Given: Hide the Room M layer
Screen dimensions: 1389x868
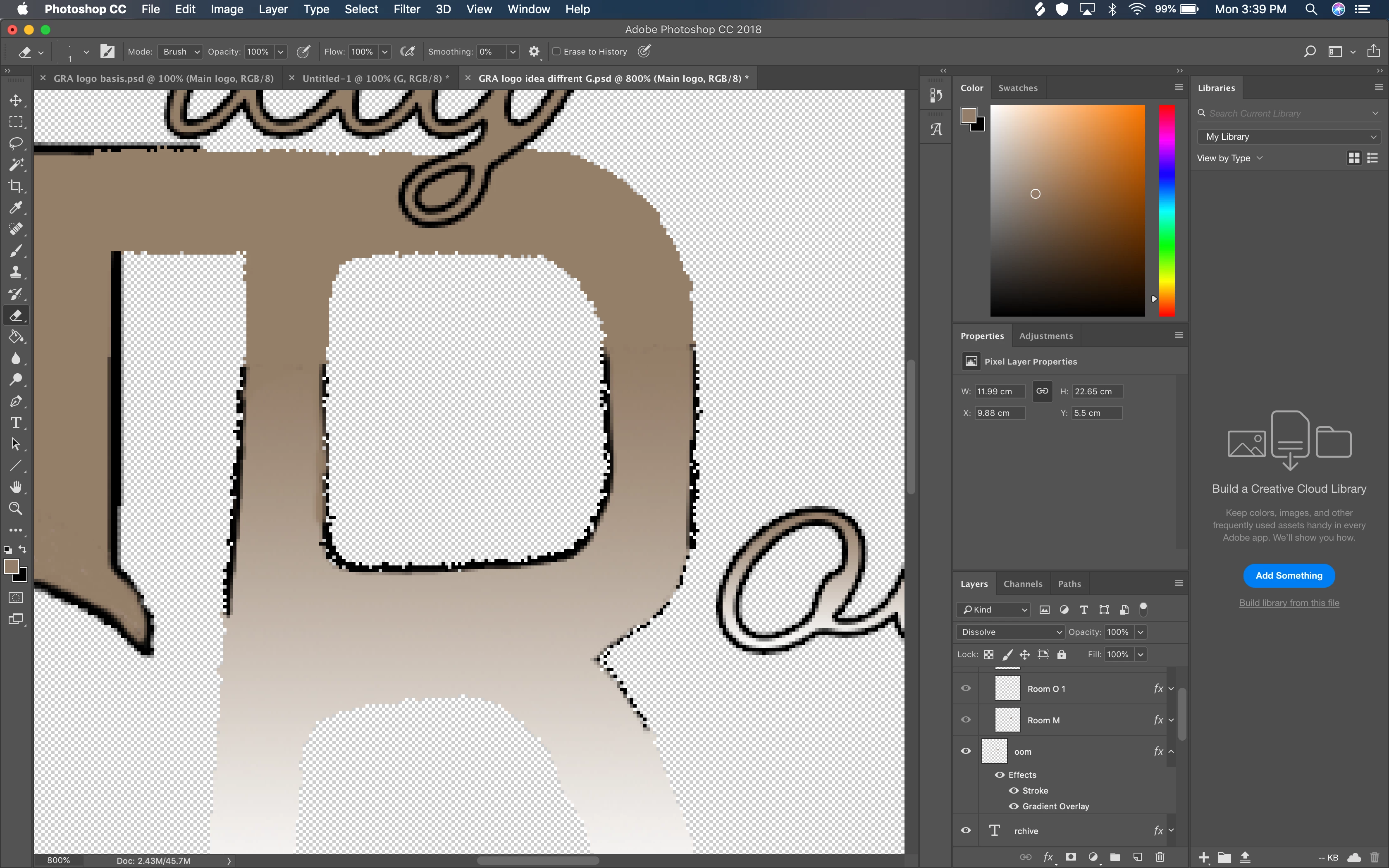Looking at the screenshot, I should pyautogui.click(x=966, y=720).
